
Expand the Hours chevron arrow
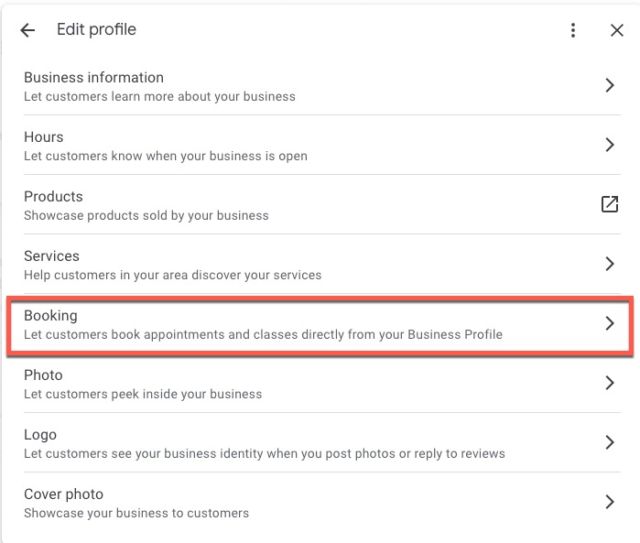tap(610, 145)
